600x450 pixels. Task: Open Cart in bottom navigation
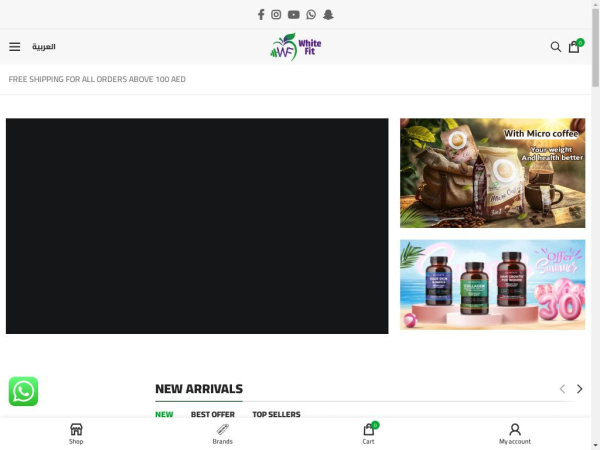click(x=369, y=434)
